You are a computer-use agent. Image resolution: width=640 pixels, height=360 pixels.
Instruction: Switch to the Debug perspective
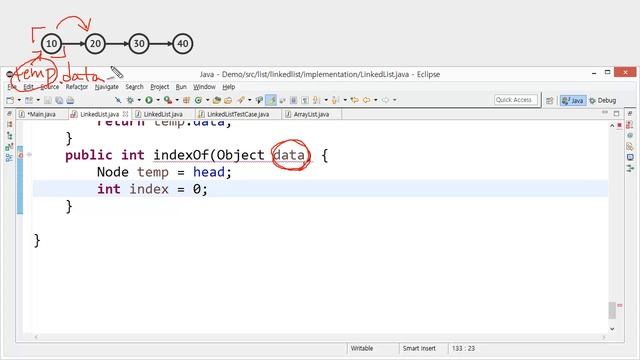[602, 100]
